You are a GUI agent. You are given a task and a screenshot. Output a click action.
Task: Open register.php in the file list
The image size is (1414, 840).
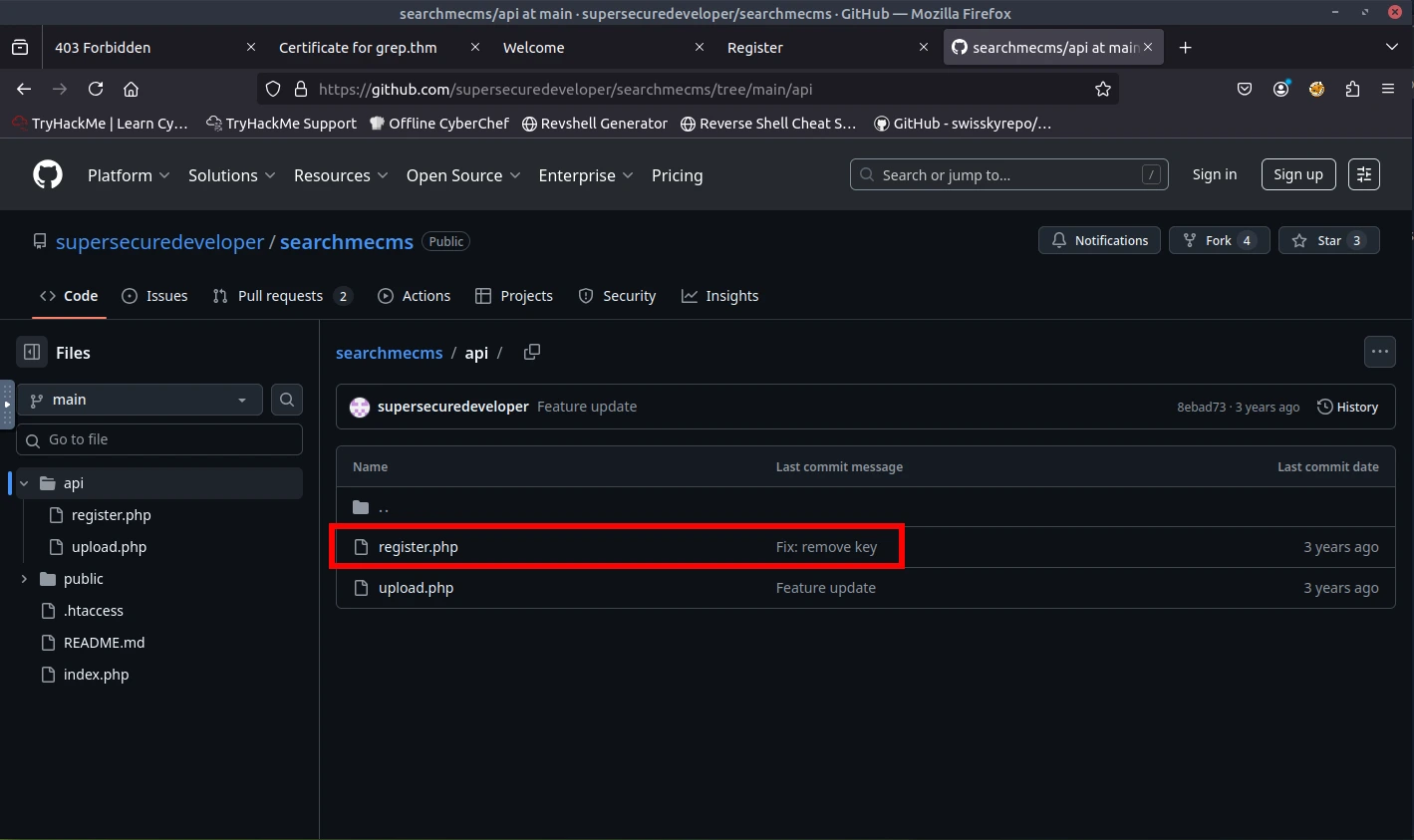tap(419, 547)
